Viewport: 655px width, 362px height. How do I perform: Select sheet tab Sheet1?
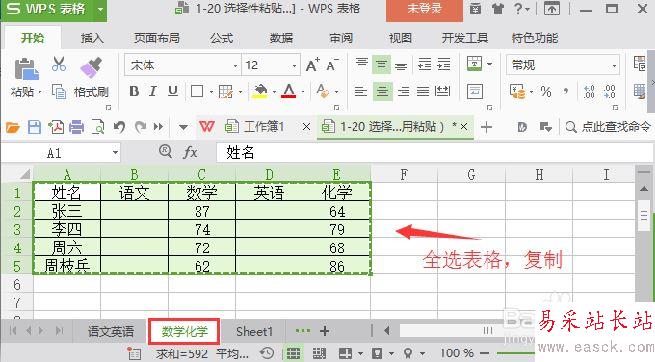254,332
